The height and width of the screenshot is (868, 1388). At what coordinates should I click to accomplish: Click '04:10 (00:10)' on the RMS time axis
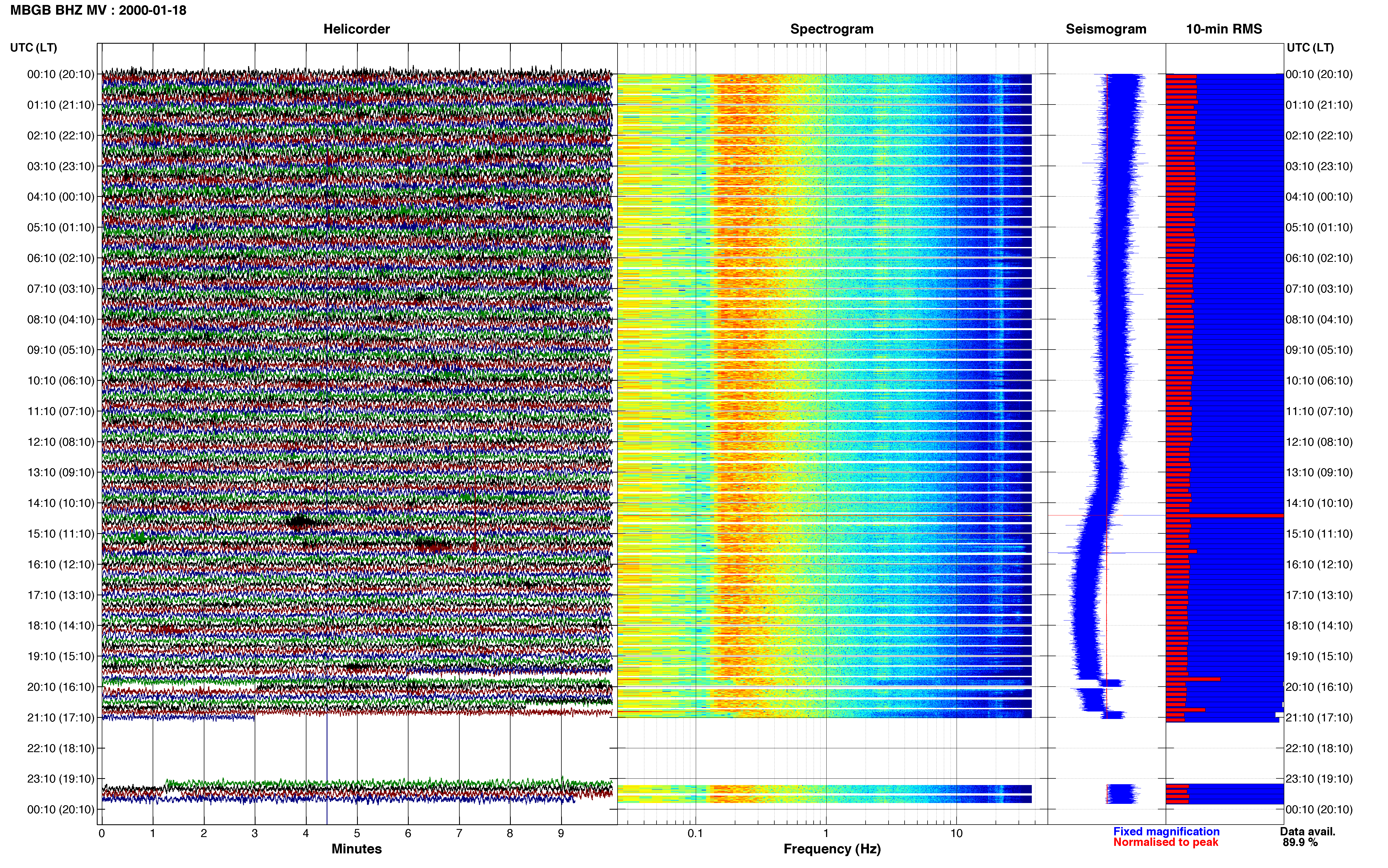pos(1319,197)
